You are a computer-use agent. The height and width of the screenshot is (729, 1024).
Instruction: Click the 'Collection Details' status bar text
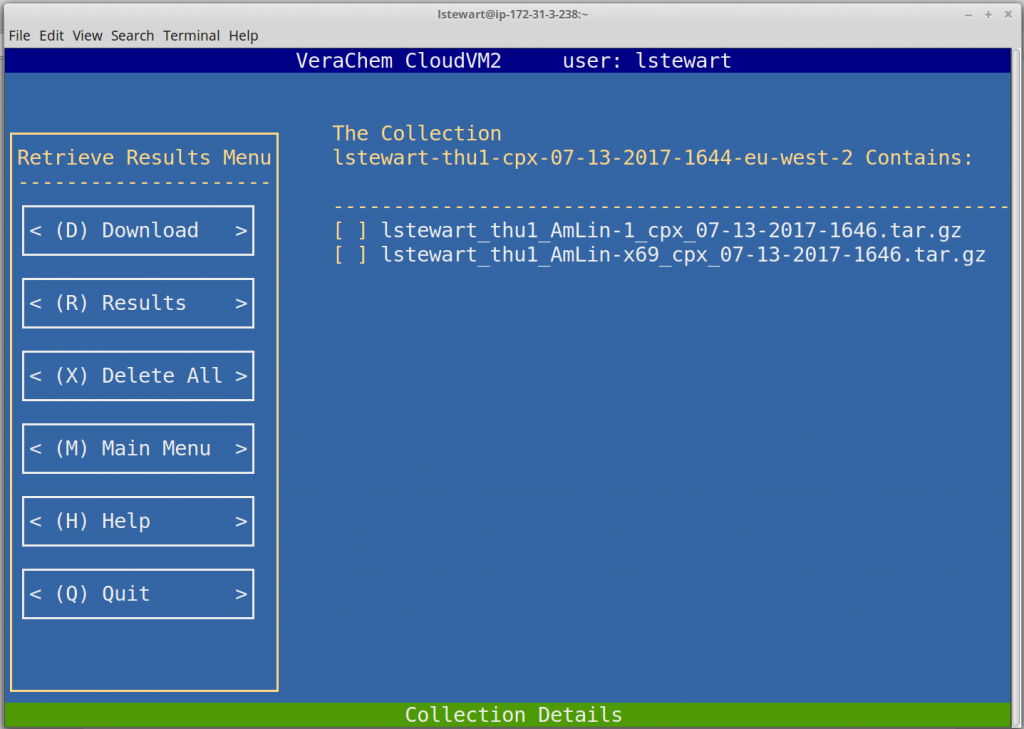pyautogui.click(x=513, y=715)
